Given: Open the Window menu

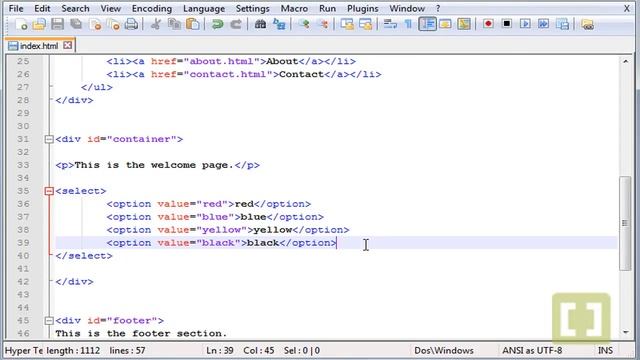Looking at the screenshot, I should [x=407, y=9].
